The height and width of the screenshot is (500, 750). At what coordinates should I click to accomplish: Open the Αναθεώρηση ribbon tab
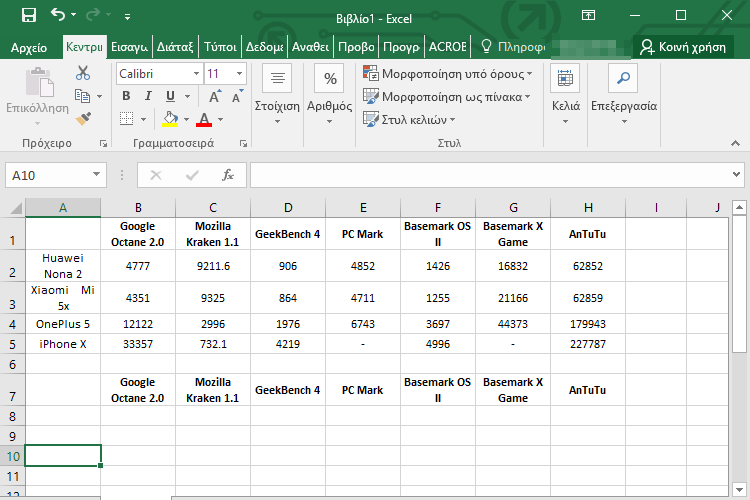point(310,47)
